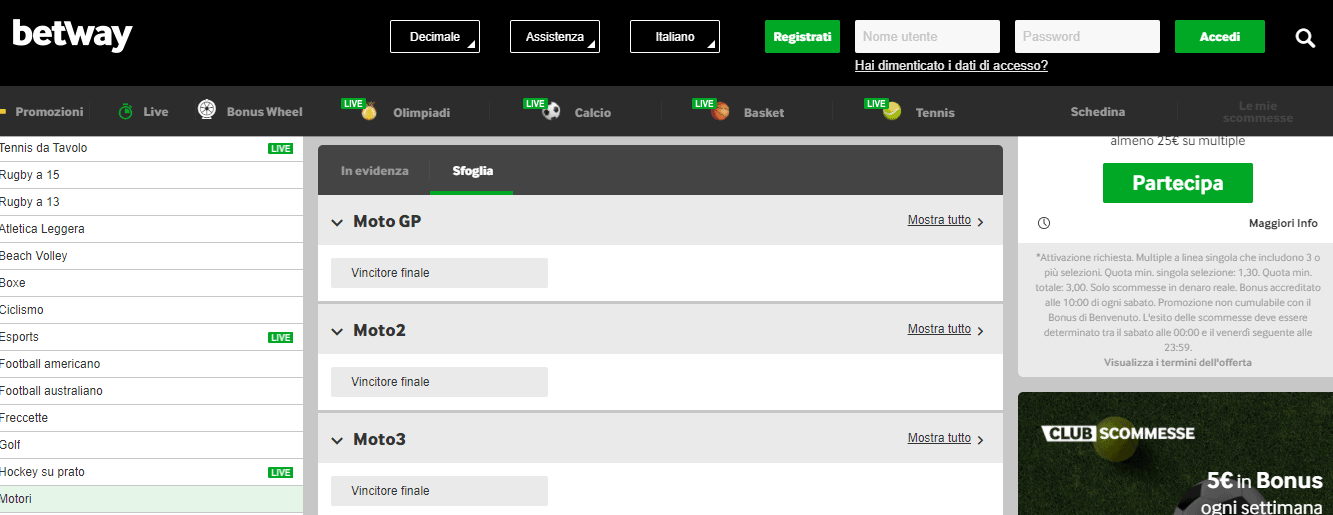Image resolution: width=1333 pixels, height=515 pixels.
Task: Select the Sfoglia tab
Action: coord(472,171)
